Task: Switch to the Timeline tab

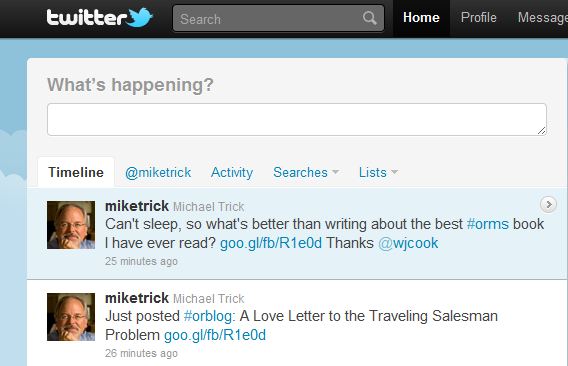Action: [x=76, y=172]
